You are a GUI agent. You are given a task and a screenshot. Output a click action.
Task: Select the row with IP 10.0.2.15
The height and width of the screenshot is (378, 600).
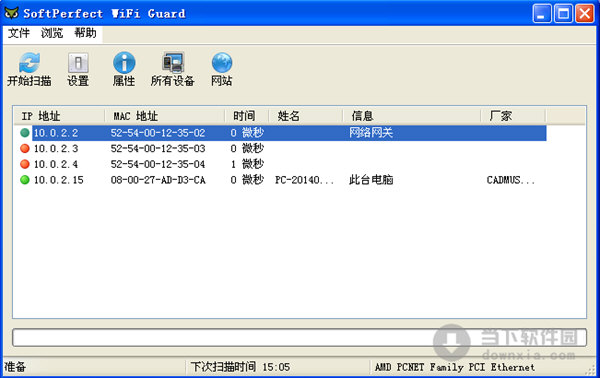point(283,180)
